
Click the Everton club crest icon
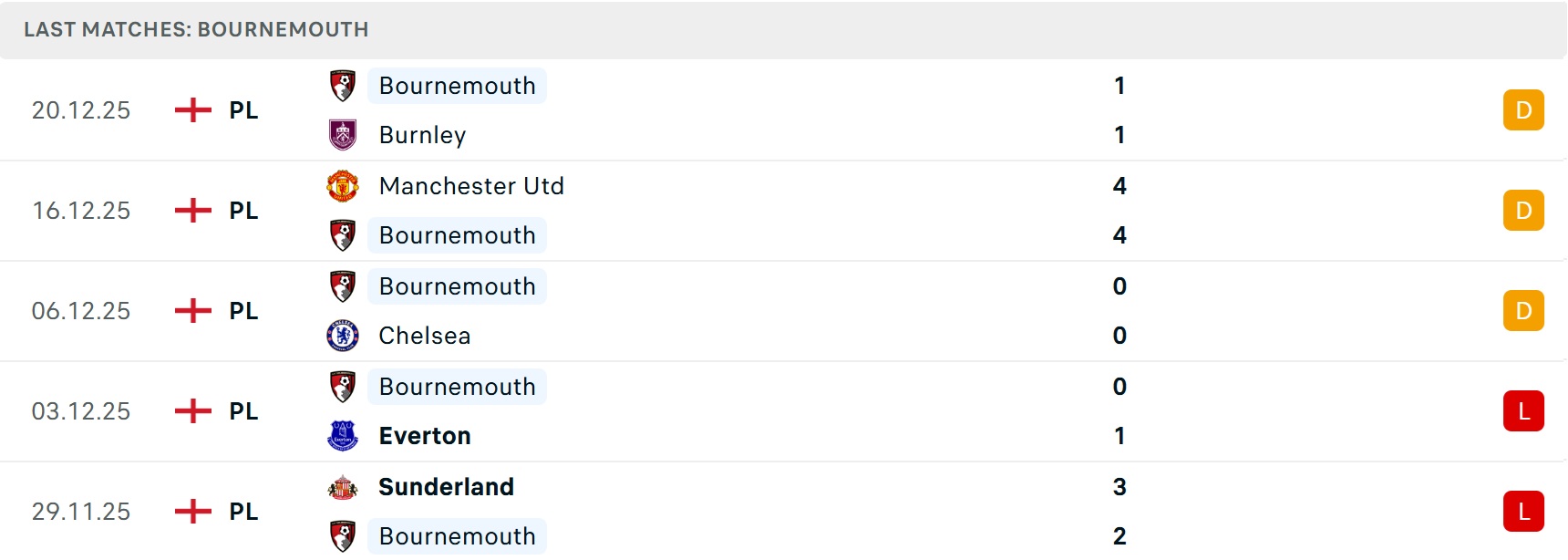click(343, 436)
